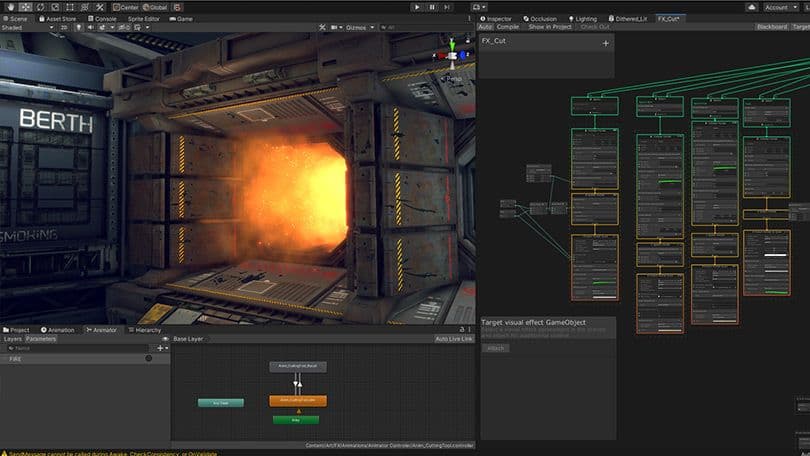
Task: Switch to the Lighting tab
Action: click(583, 18)
